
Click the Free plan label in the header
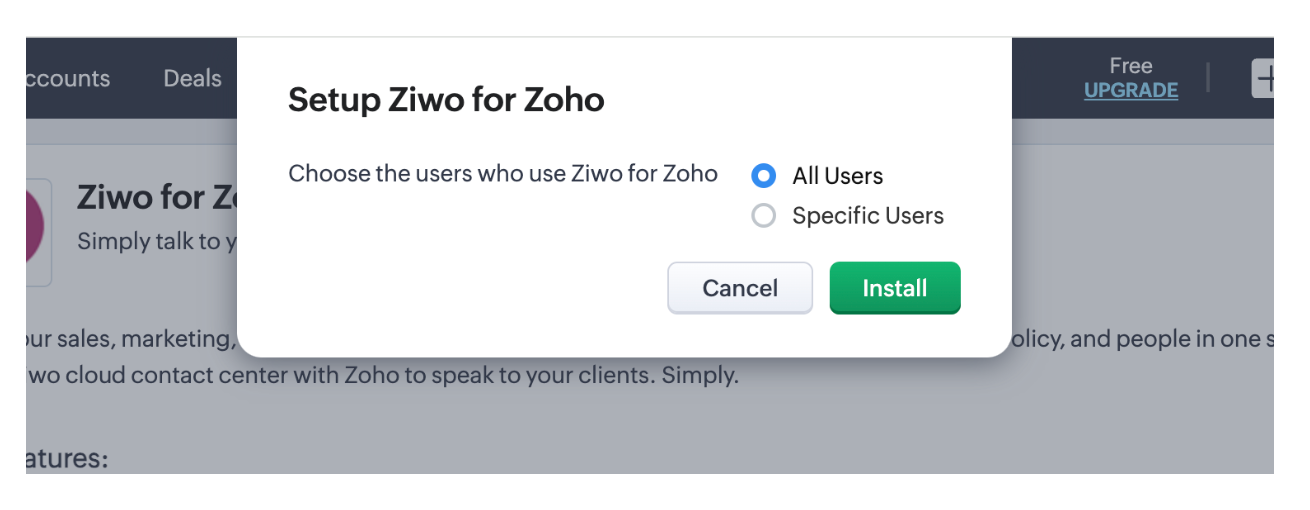click(1131, 66)
